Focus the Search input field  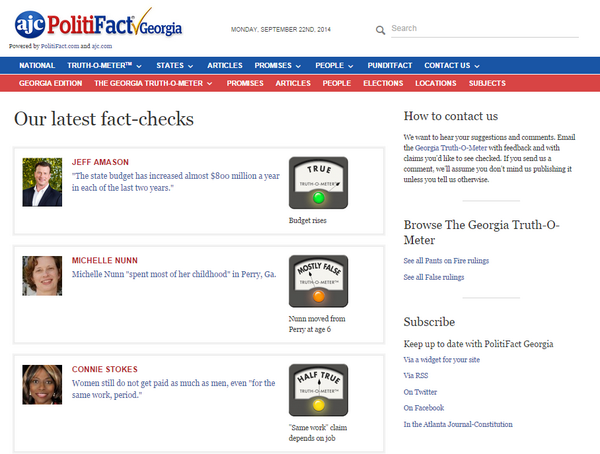point(484,29)
